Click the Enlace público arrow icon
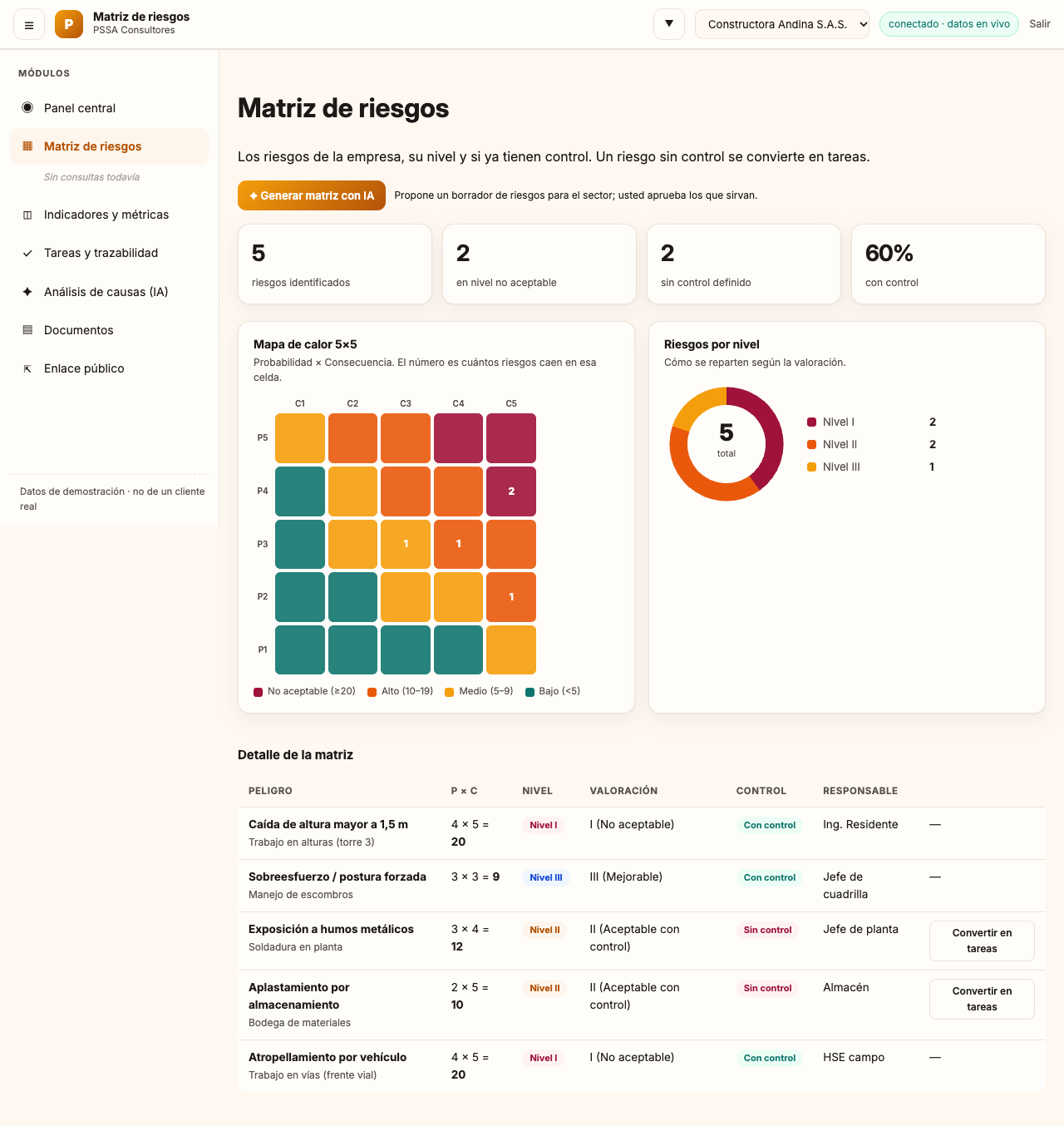This screenshot has width=1064, height=1126. tap(27, 368)
